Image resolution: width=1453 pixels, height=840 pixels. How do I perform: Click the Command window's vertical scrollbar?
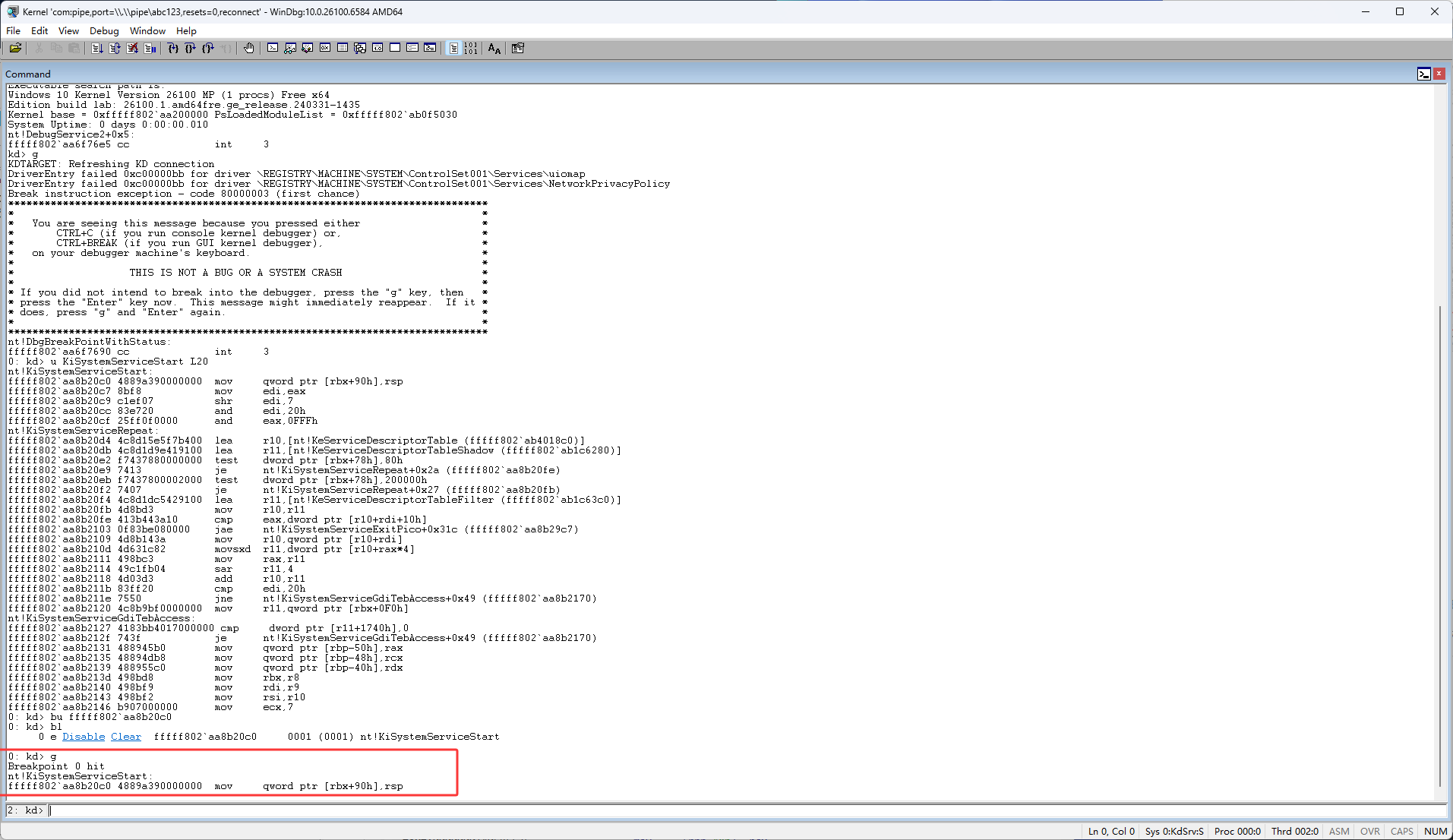click(1440, 547)
